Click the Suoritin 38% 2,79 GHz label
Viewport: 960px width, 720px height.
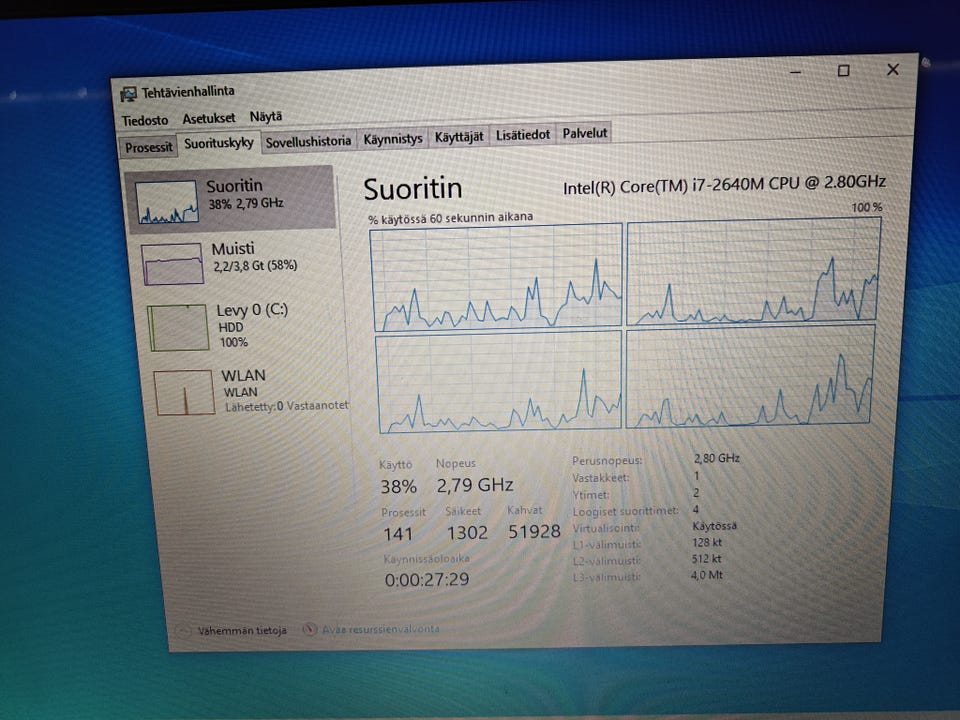click(x=245, y=194)
